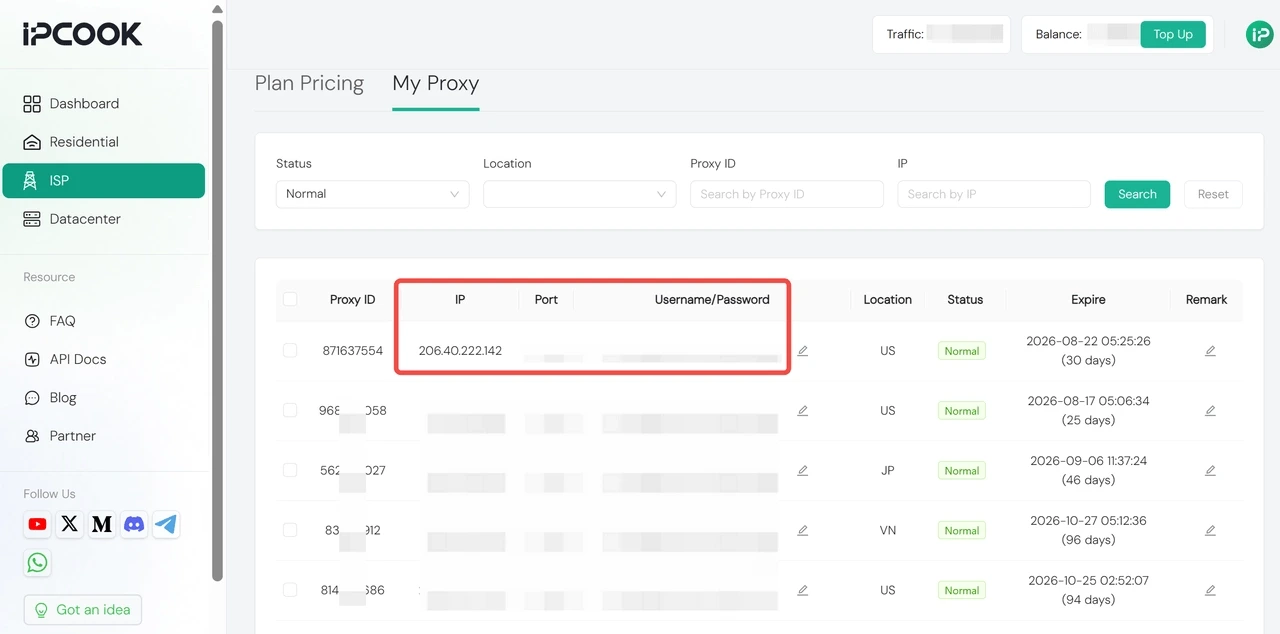Edit credentials for proxy 871637554
The height and width of the screenshot is (634, 1280).
pyautogui.click(x=802, y=351)
